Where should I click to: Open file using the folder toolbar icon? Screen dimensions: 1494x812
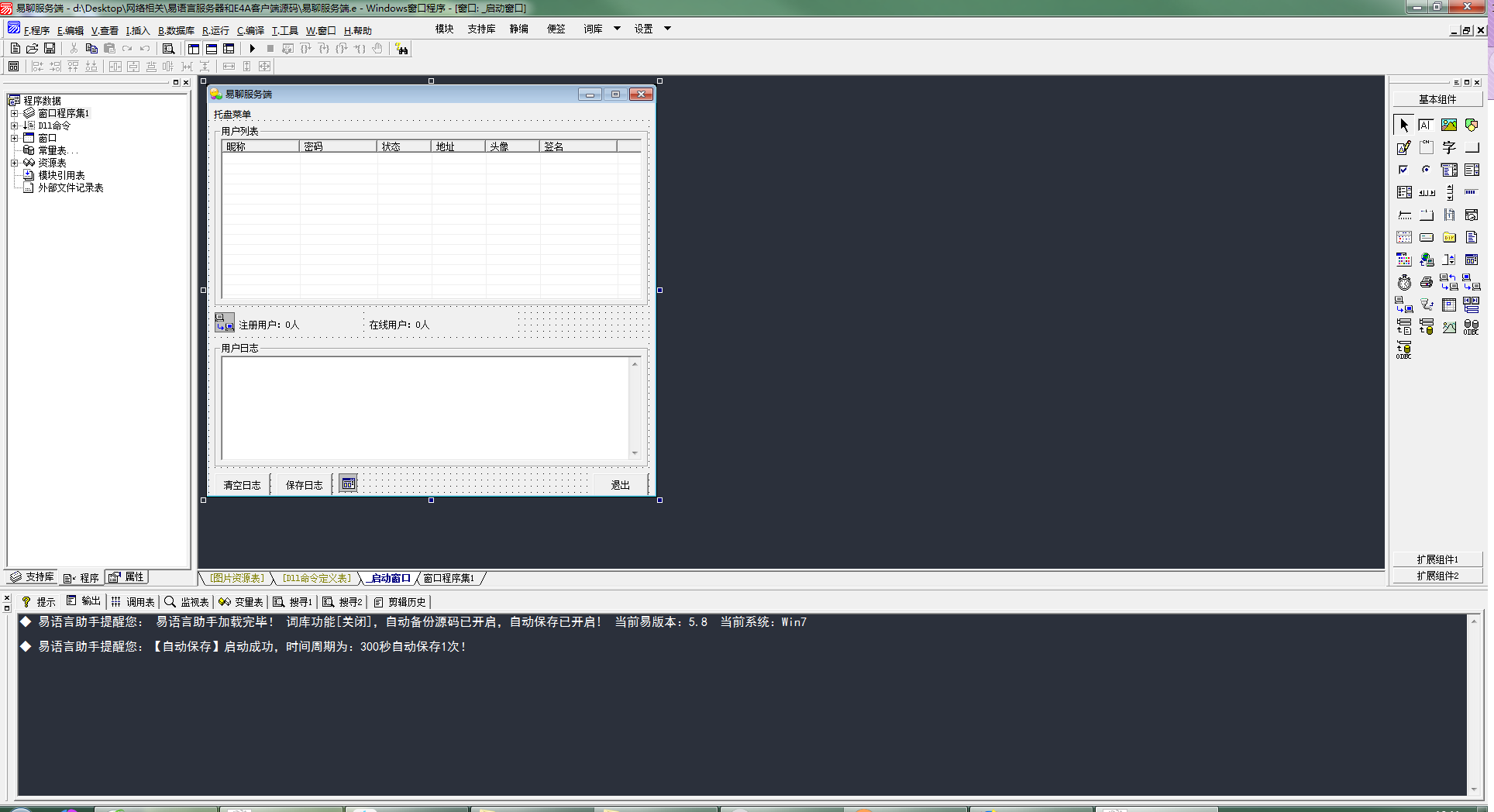point(33,49)
